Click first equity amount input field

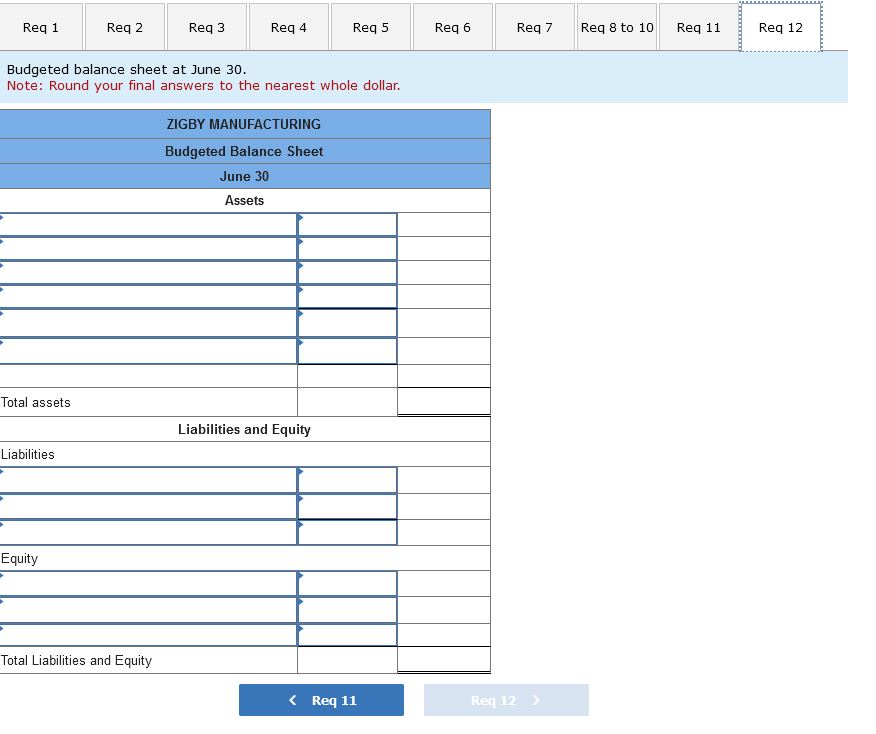(347, 584)
